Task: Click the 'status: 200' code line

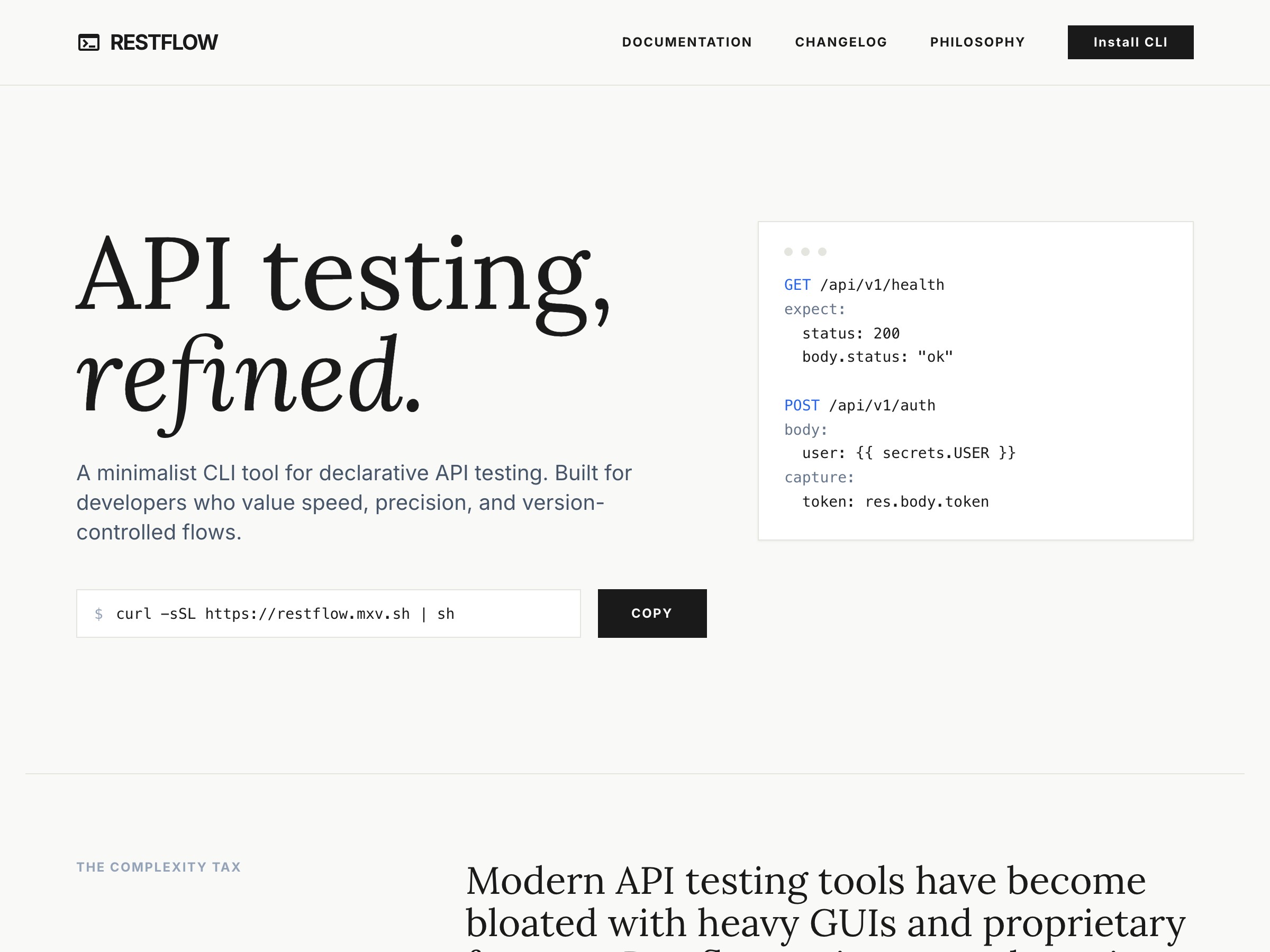Action: pos(850,333)
